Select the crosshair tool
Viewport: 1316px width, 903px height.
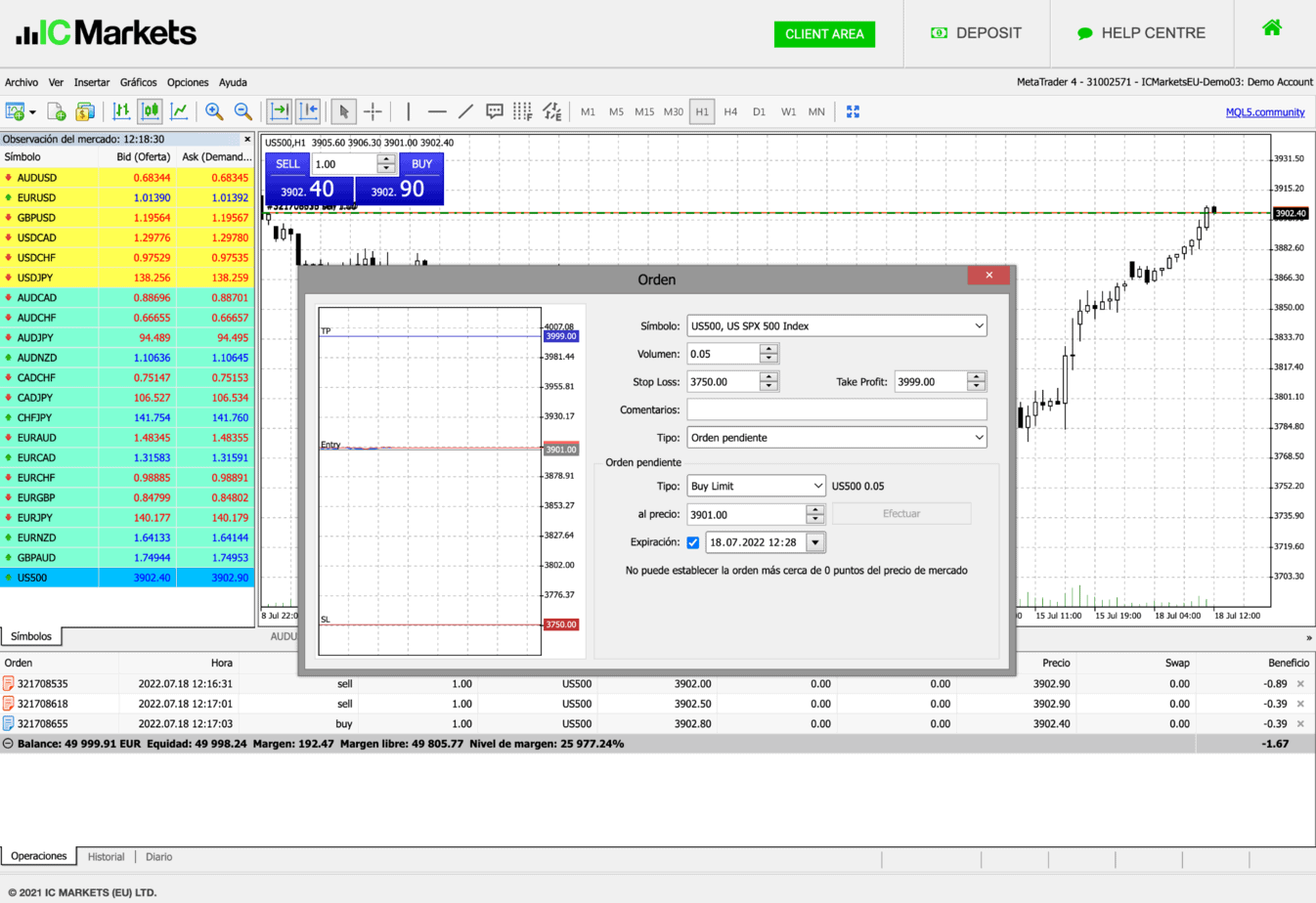[373, 111]
